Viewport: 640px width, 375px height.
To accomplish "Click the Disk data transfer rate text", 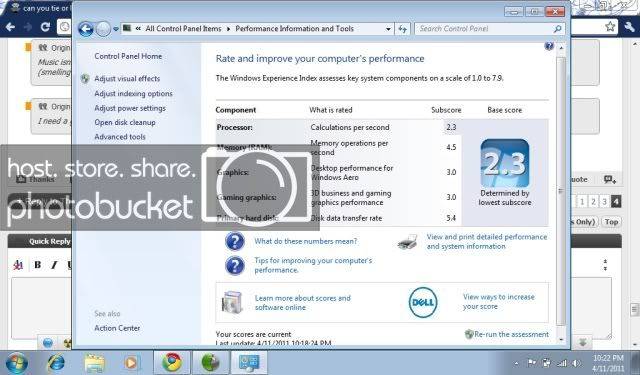I will (x=346, y=218).
